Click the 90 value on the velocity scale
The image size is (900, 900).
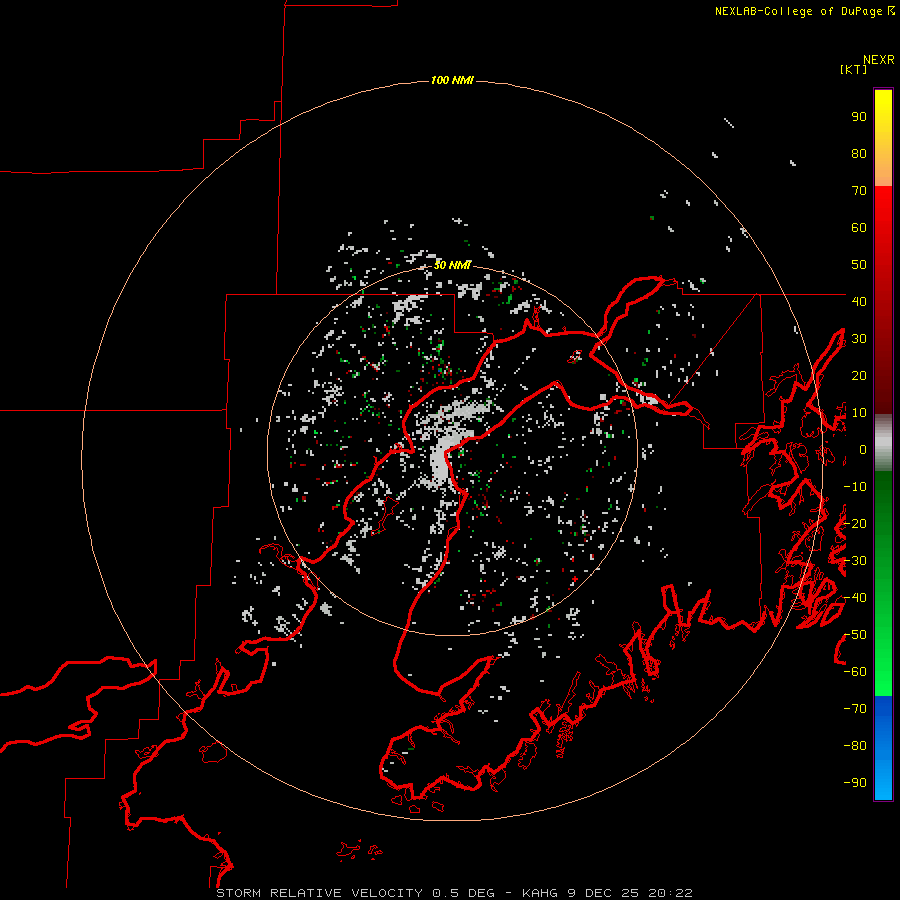(x=859, y=117)
